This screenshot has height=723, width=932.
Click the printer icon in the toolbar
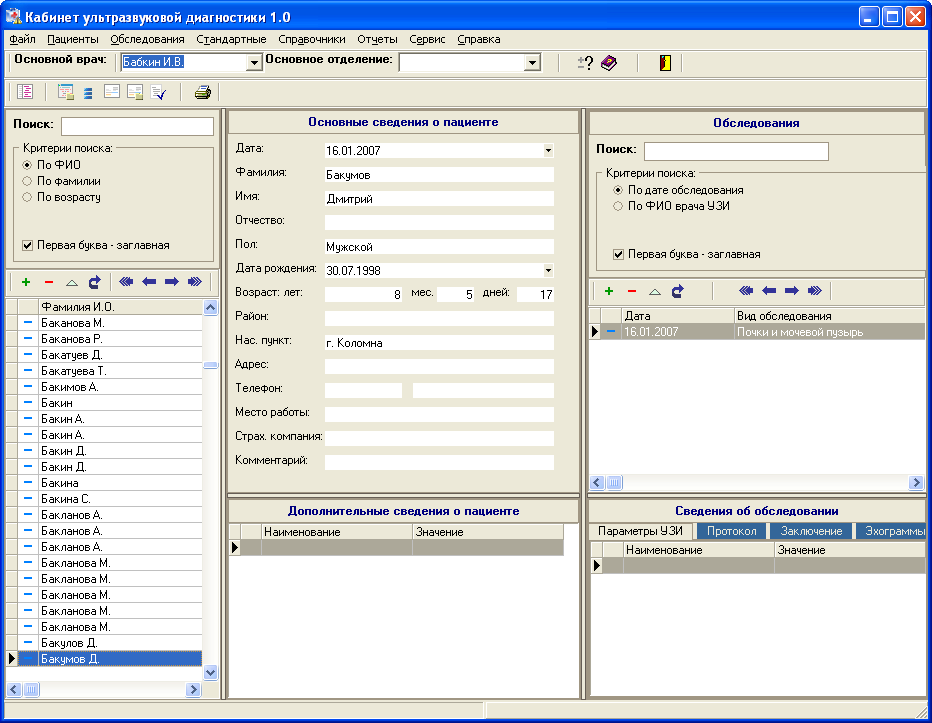point(202,93)
